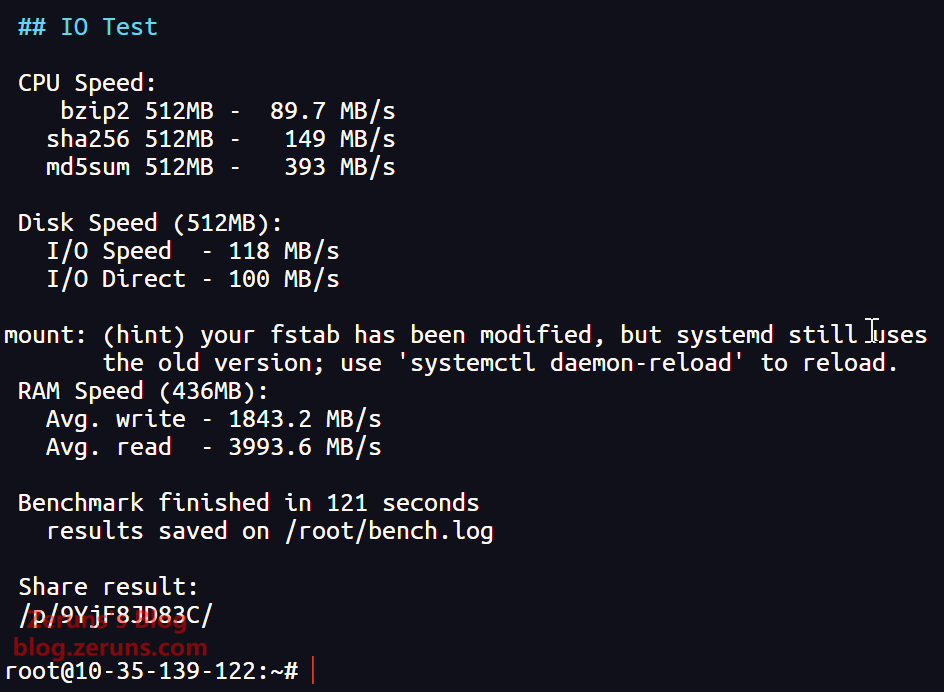The width and height of the screenshot is (944, 692).
Task: Click the '## IO Test' heading text
Action: (x=88, y=27)
